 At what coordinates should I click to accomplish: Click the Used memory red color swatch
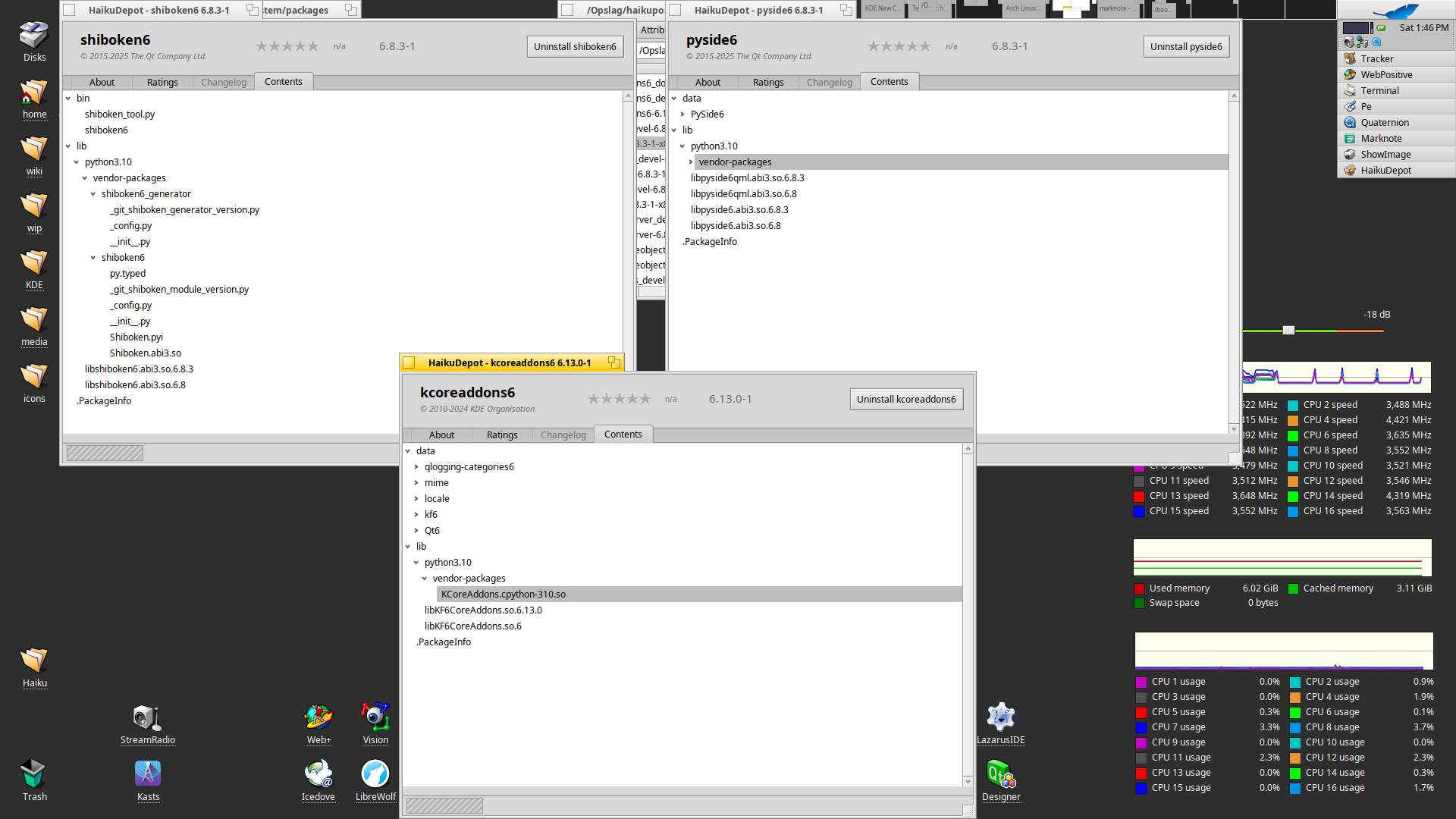coord(1139,588)
